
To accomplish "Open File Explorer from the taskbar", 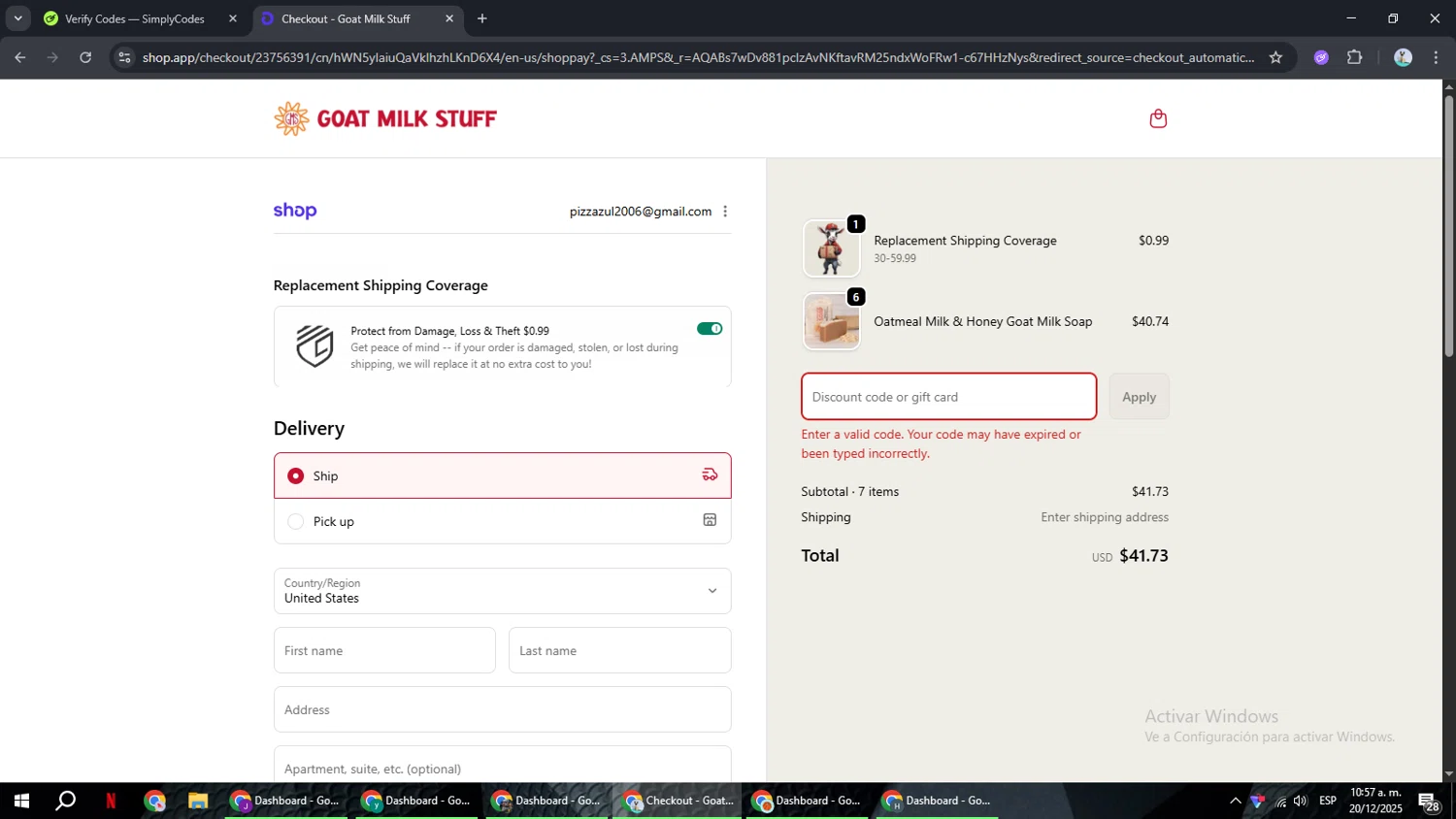I will pyautogui.click(x=198, y=801).
